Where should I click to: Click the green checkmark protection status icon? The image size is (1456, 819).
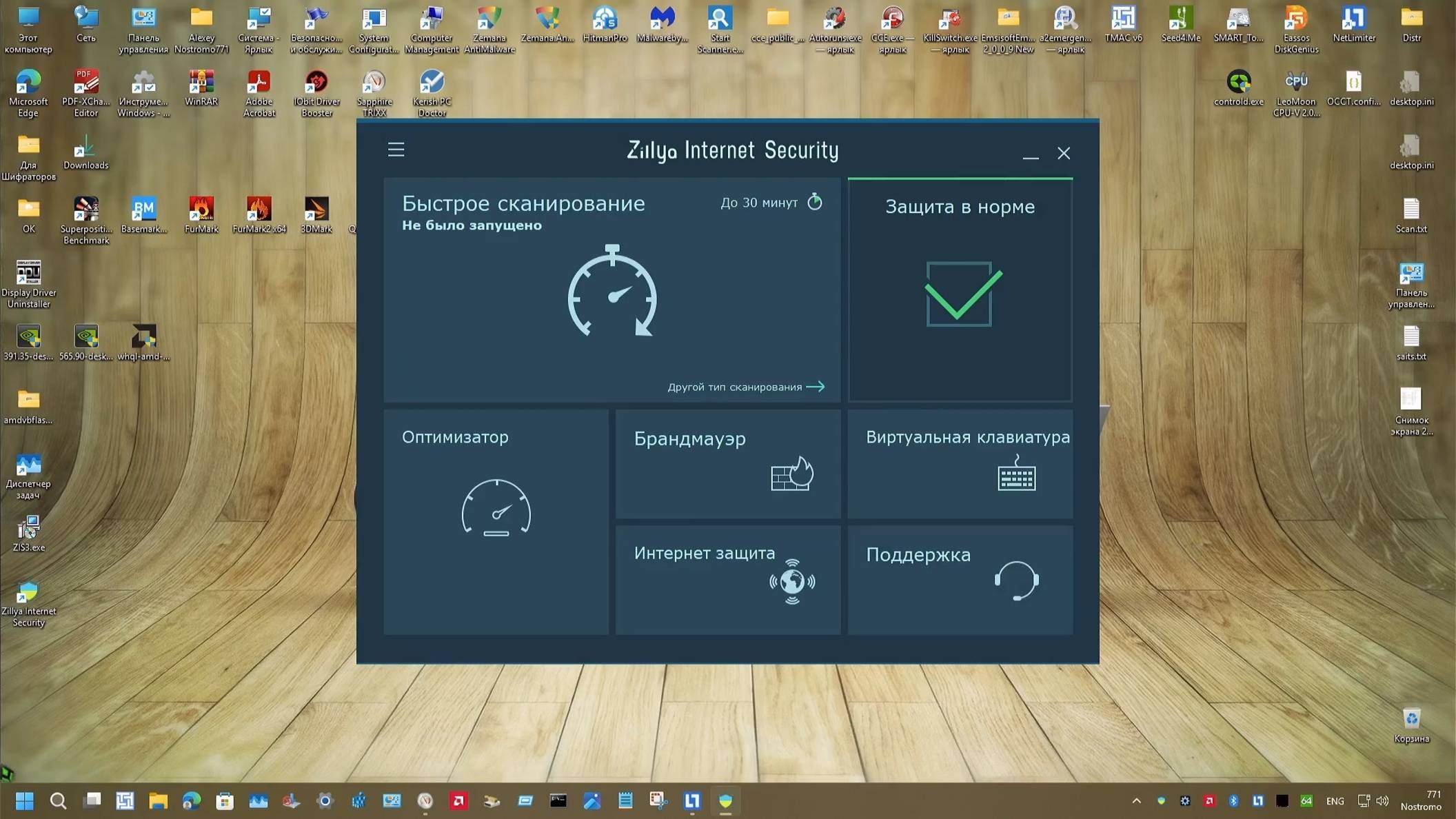coord(959,294)
